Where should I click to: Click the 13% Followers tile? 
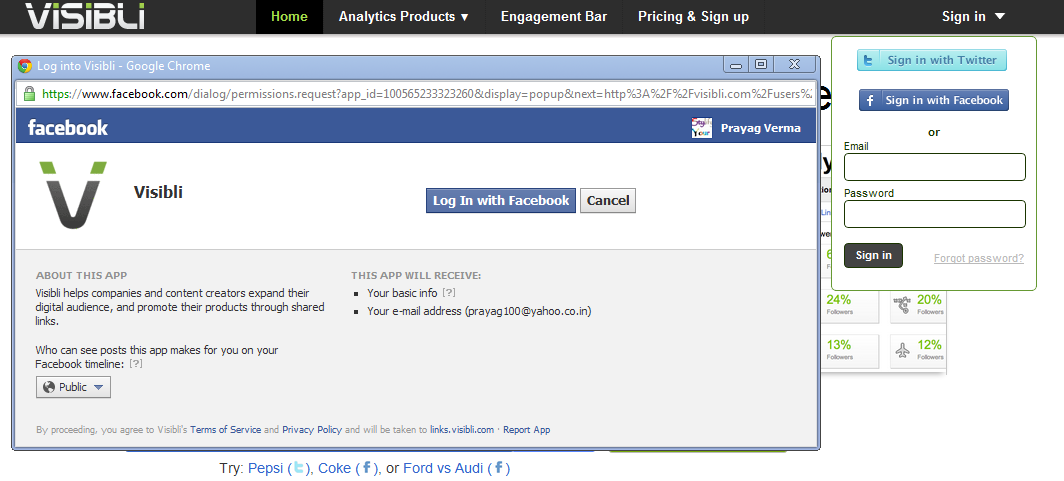pyautogui.click(x=850, y=351)
